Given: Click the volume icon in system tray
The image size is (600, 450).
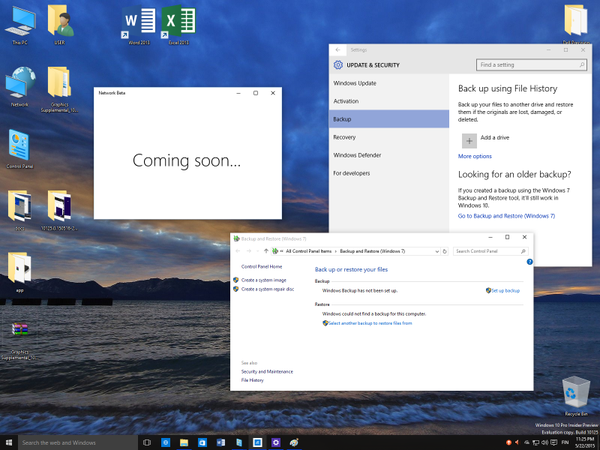Looking at the screenshot, I should point(545,443).
